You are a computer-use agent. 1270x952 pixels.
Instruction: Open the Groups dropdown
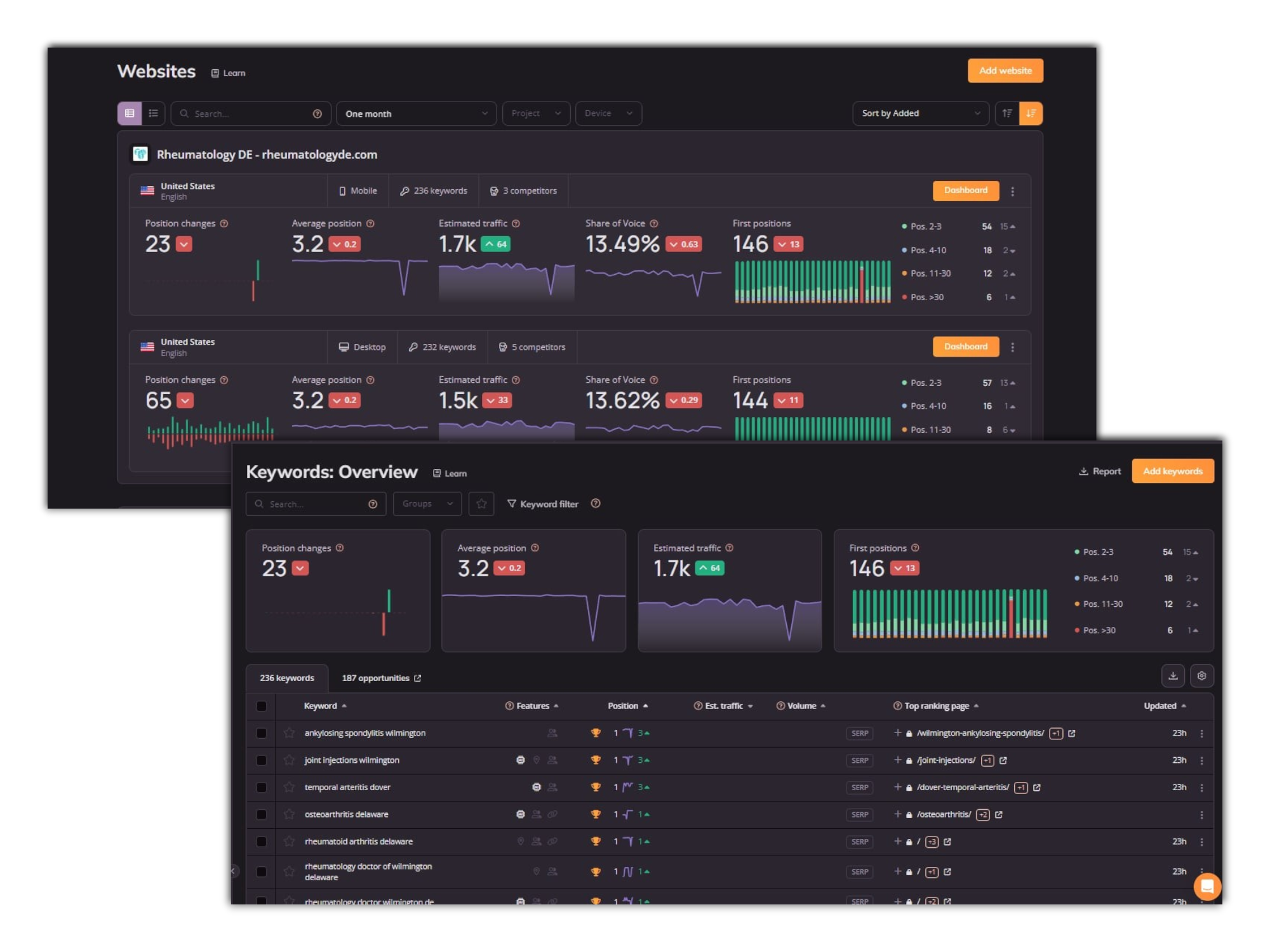(x=427, y=504)
